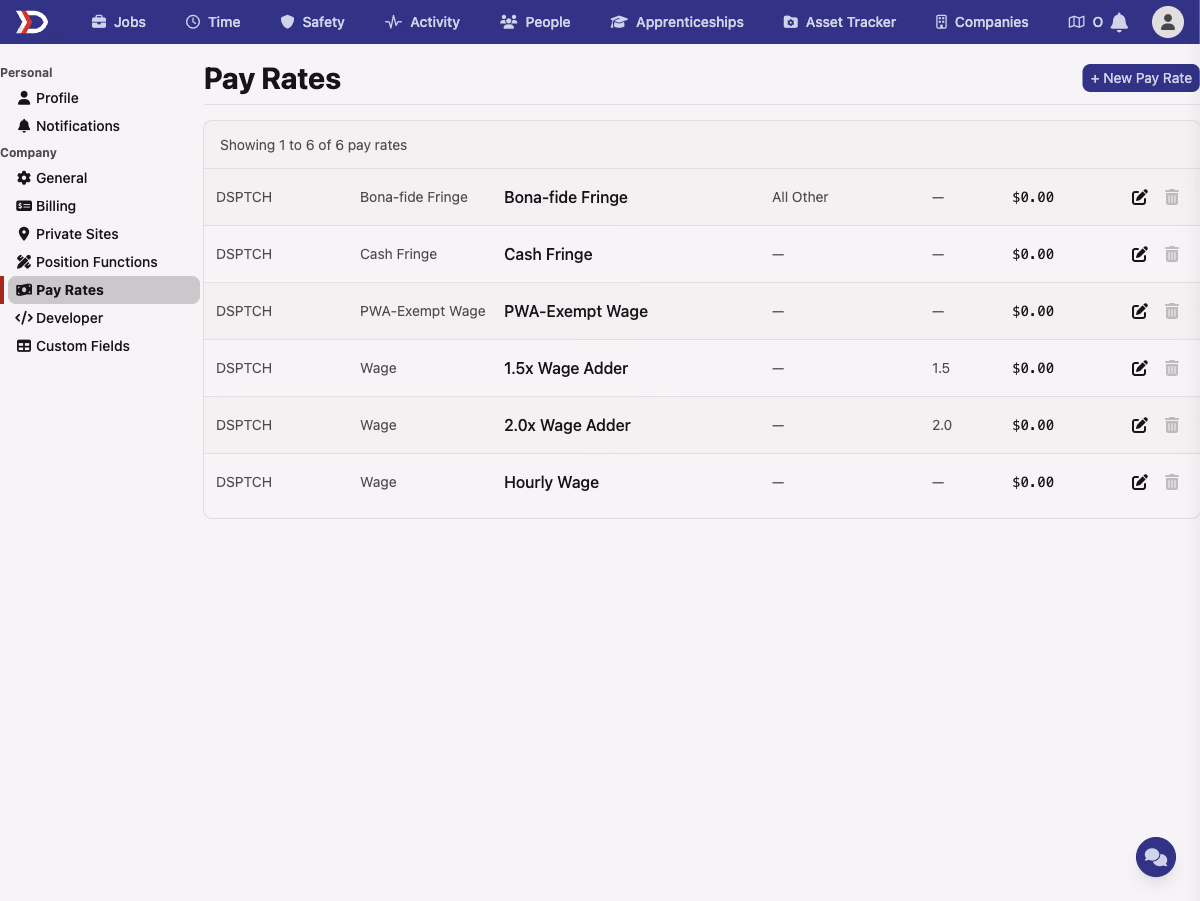Open Apprenticeships in the navigation bar
The image size is (1200, 901).
point(677,22)
